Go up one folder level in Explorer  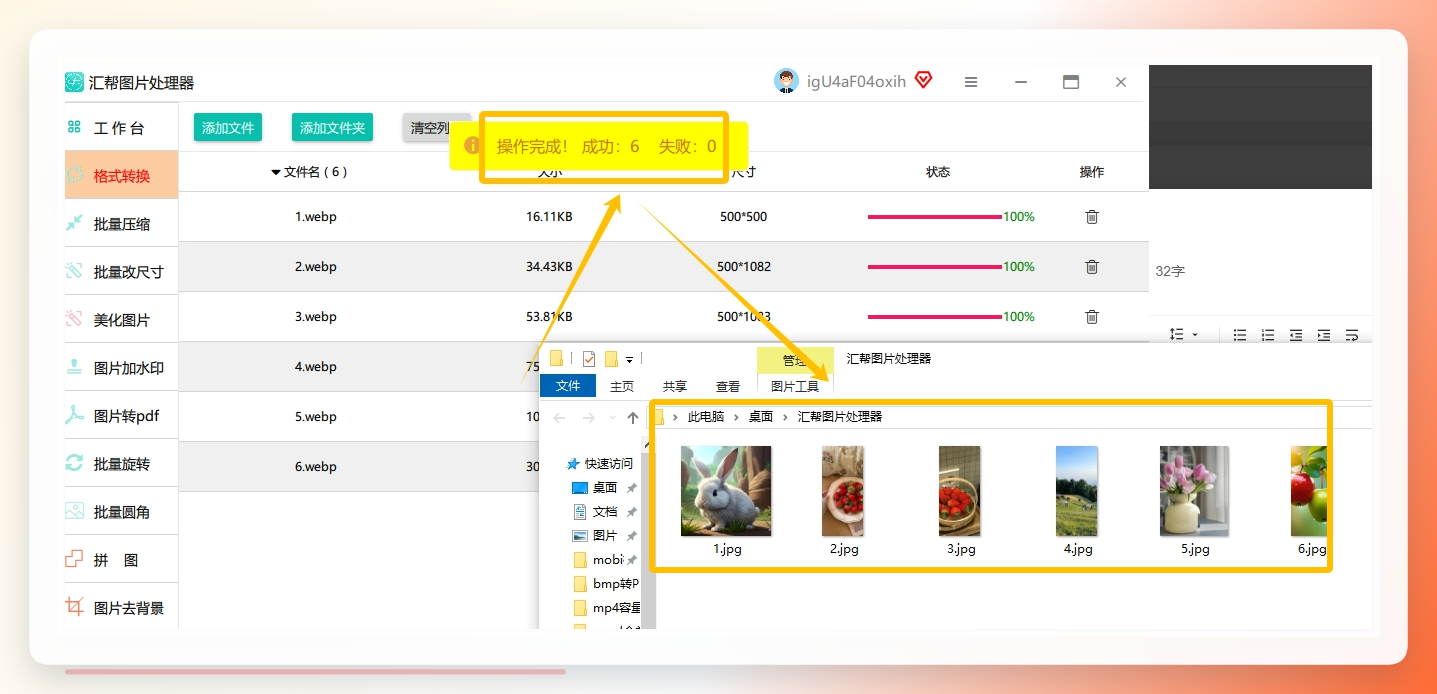[x=633, y=417]
